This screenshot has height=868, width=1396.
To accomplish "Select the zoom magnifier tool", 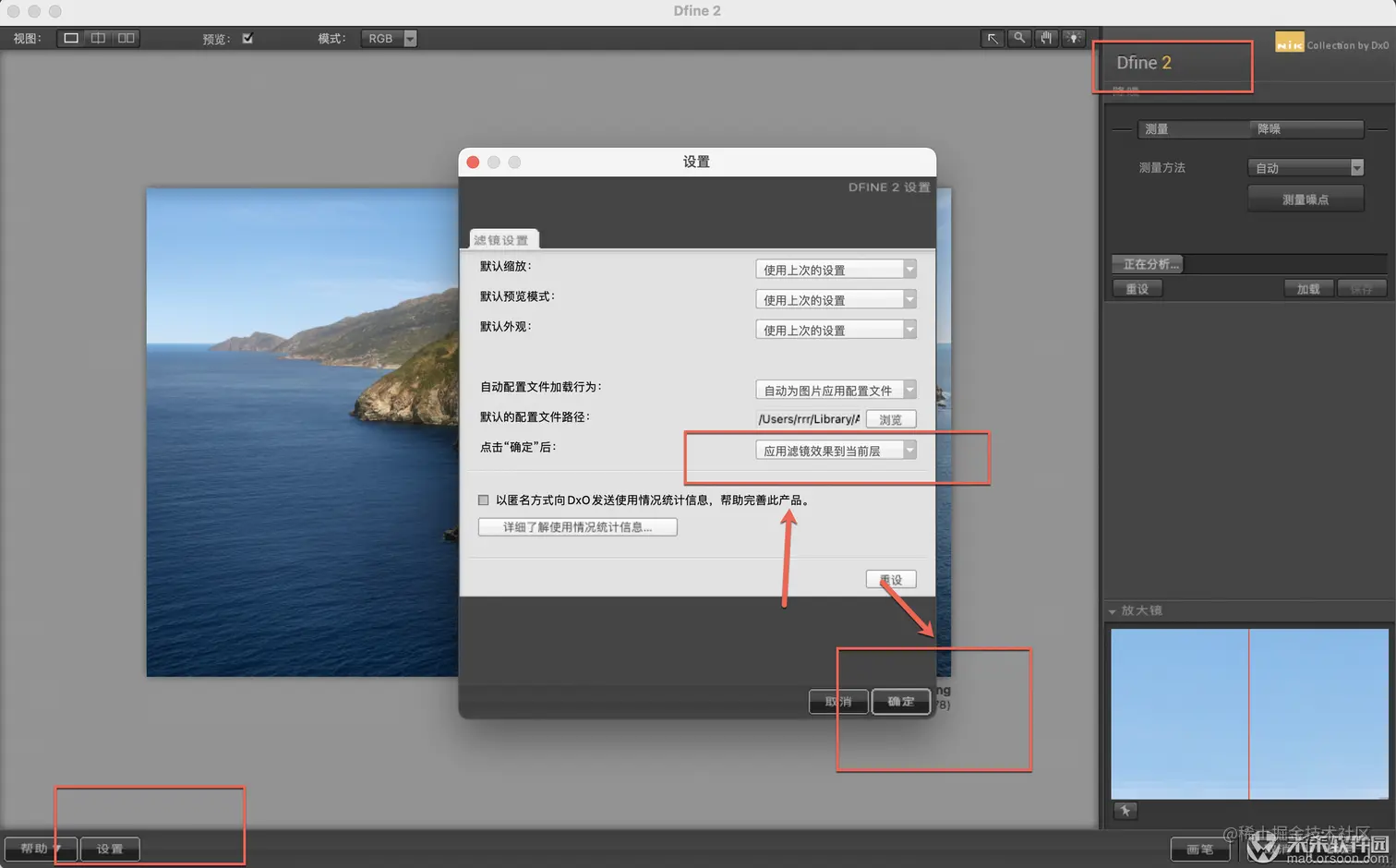I will (1019, 38).
